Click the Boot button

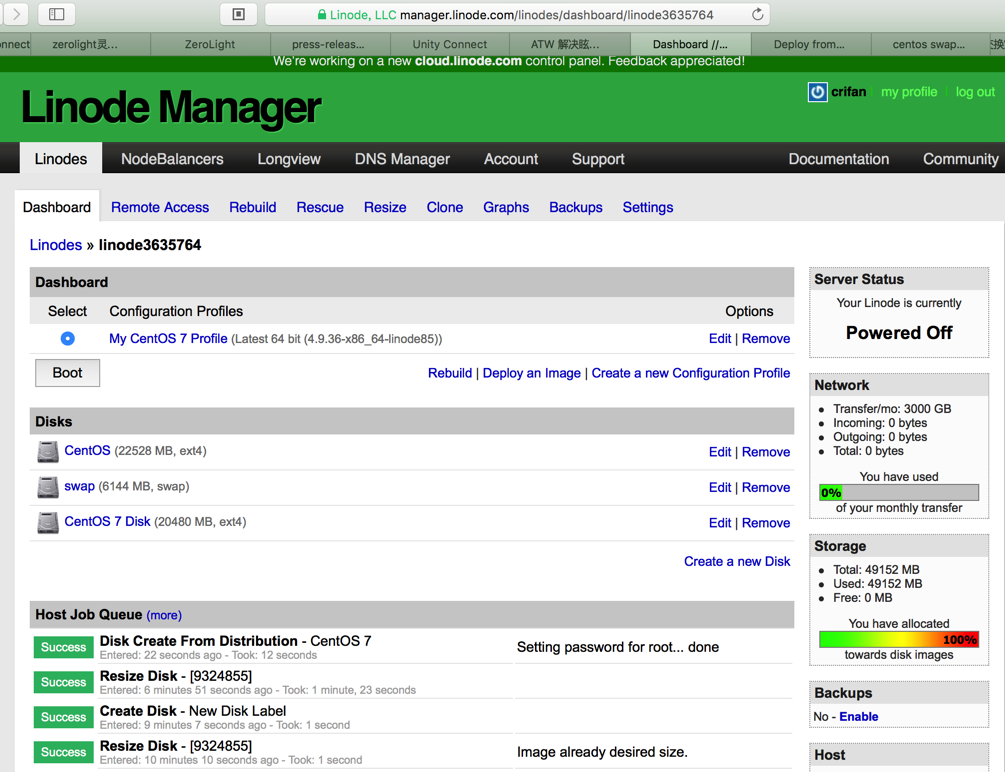67,373
